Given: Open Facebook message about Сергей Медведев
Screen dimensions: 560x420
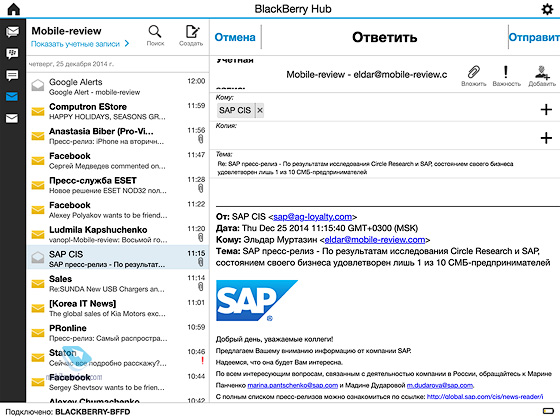Looking at the screenshot, I should tap(118, 160).
